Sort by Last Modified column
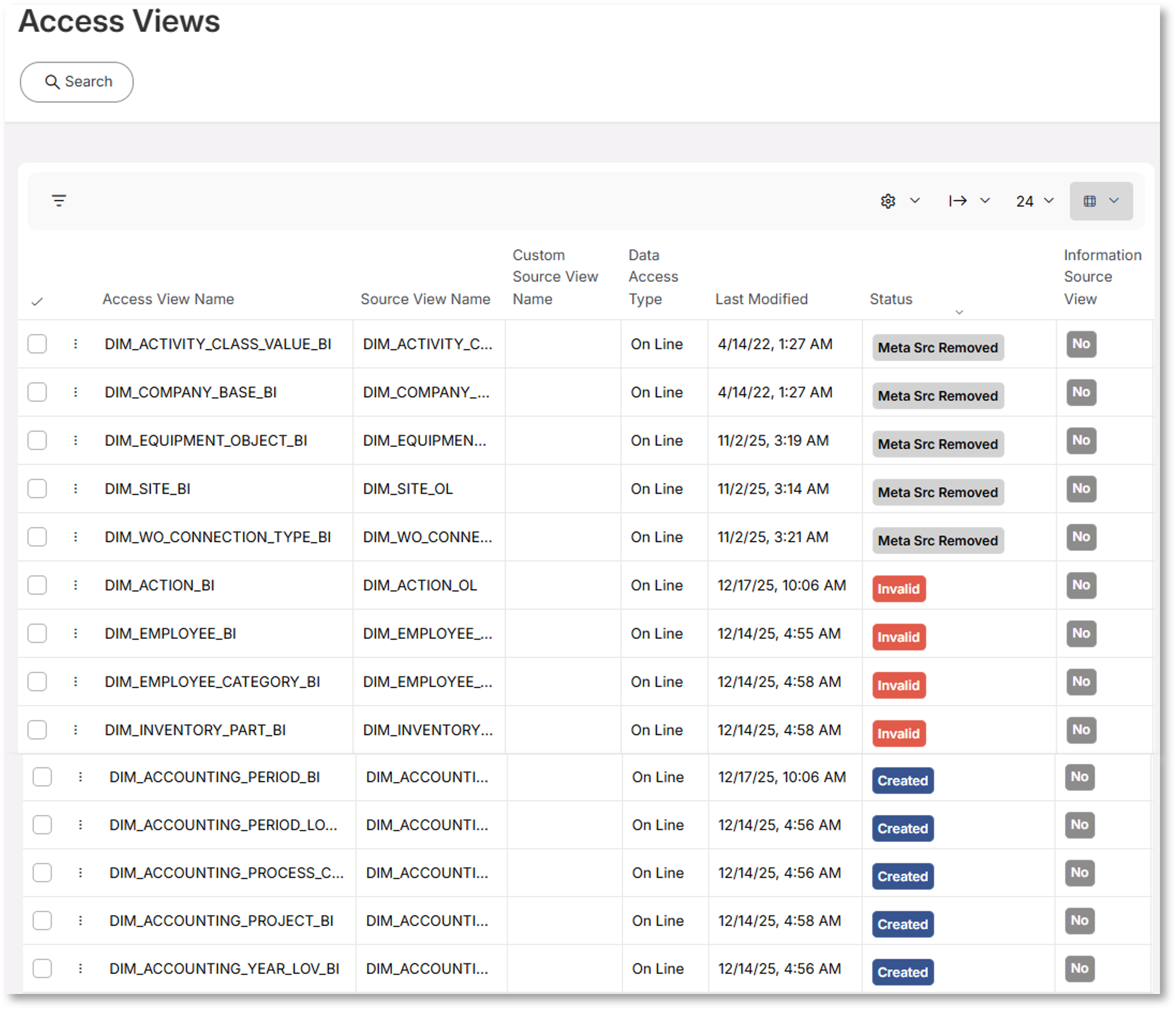The width and height of the screenshot is (1176, 1010). pos(761,299)
